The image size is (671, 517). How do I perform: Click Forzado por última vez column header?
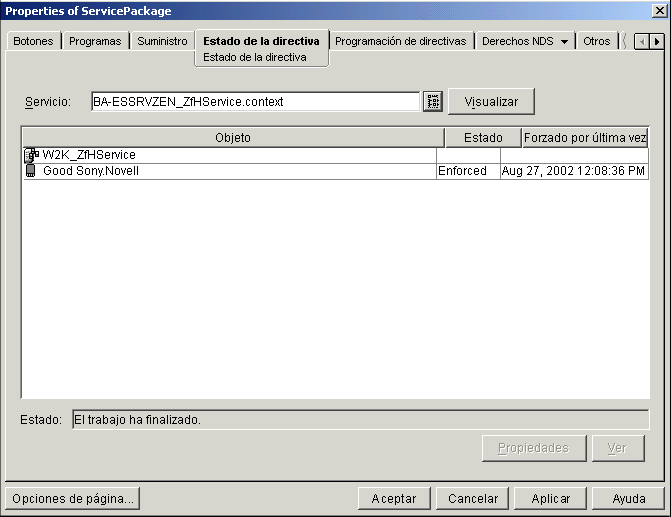tap(585, 138)
